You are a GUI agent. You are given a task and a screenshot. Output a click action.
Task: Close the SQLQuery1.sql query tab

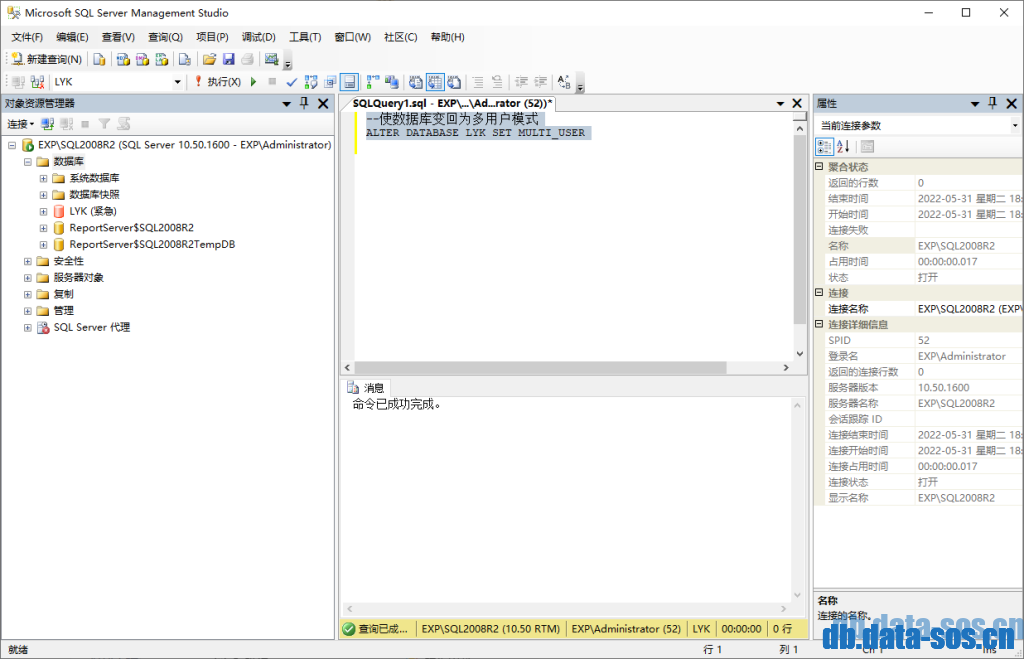797,103
